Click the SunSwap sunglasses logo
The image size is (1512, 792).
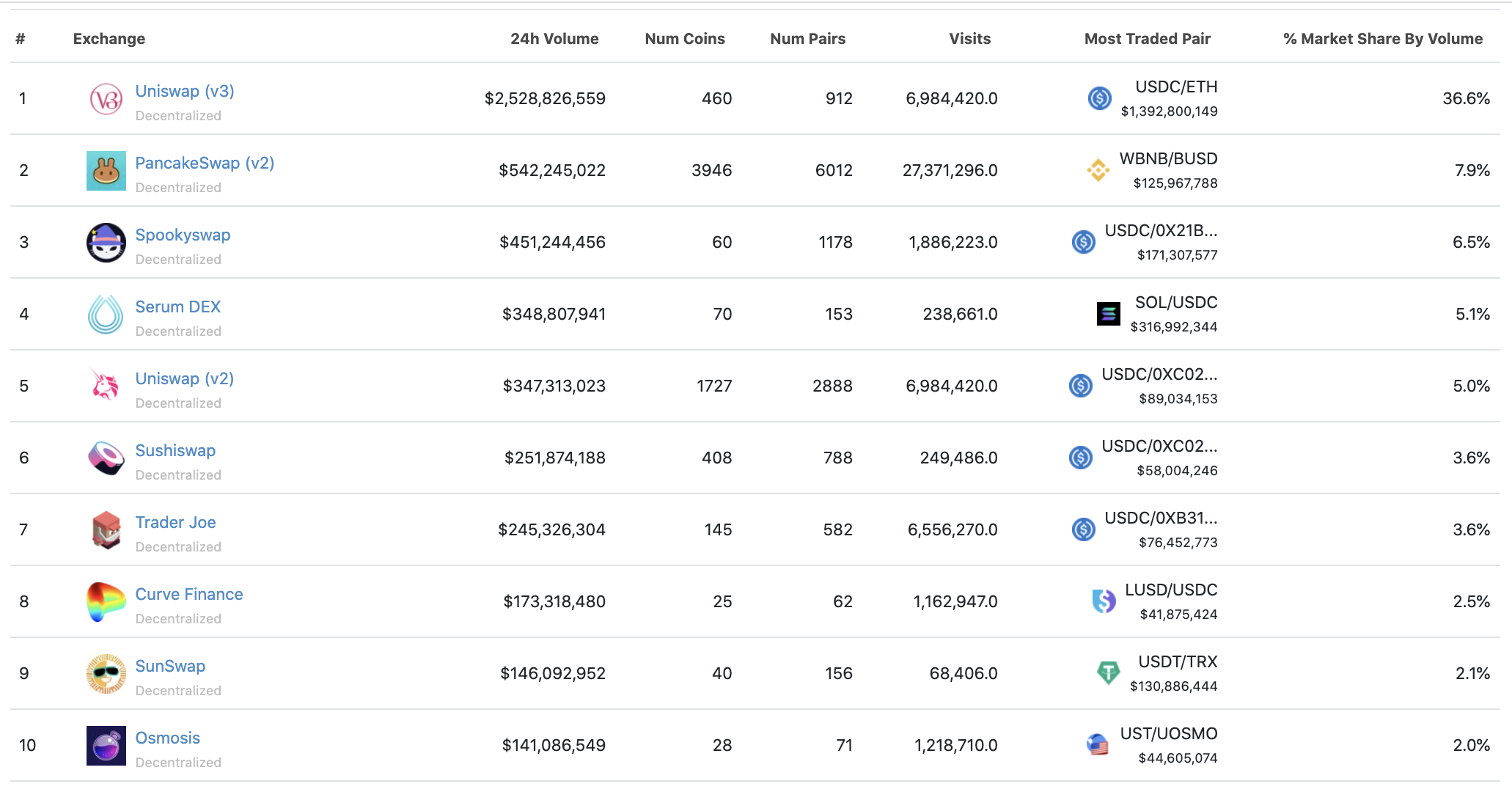click(x=106, y=673)
